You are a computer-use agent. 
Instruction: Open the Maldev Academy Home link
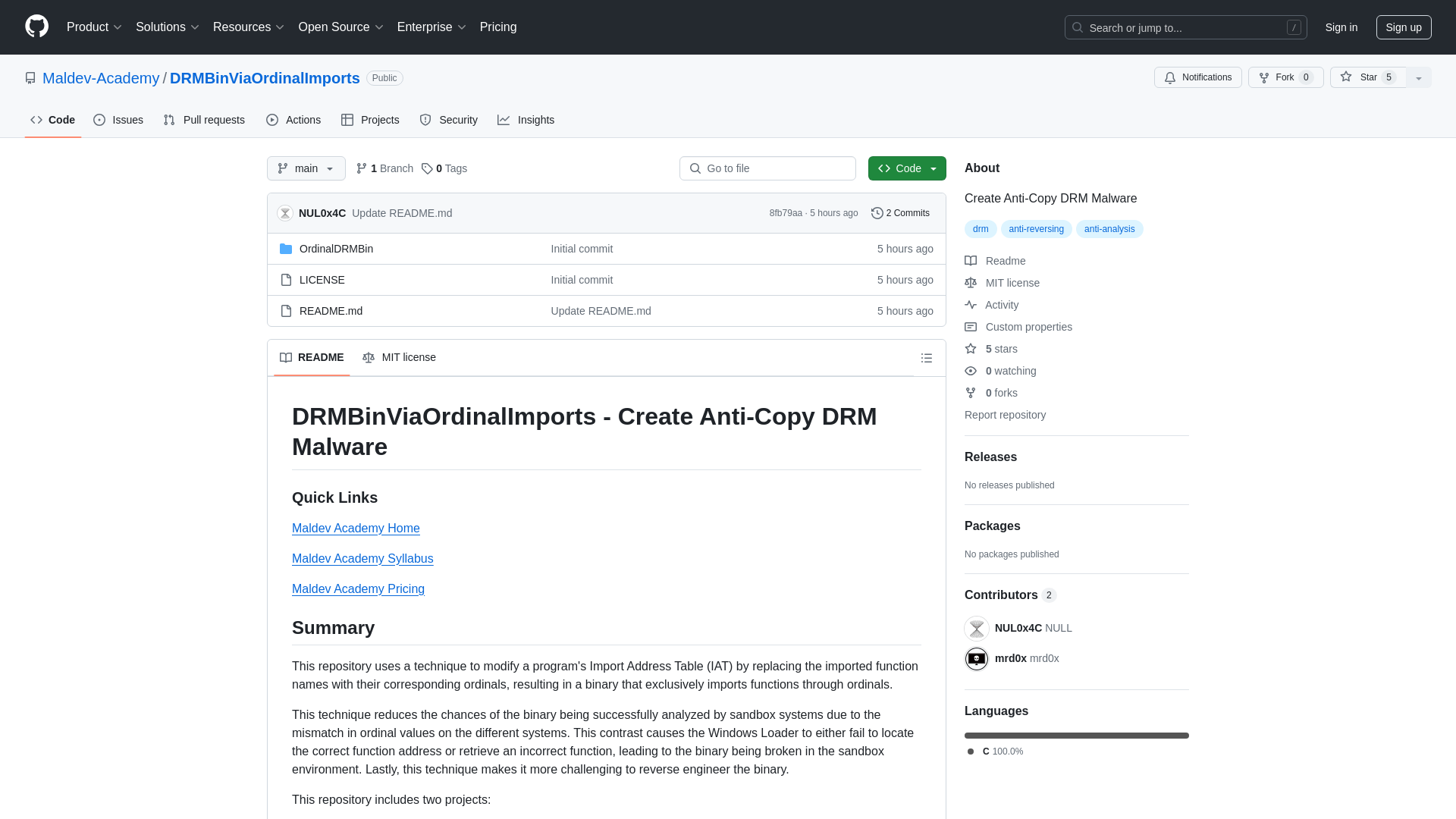pyautogui.click(x=356, y=529)
